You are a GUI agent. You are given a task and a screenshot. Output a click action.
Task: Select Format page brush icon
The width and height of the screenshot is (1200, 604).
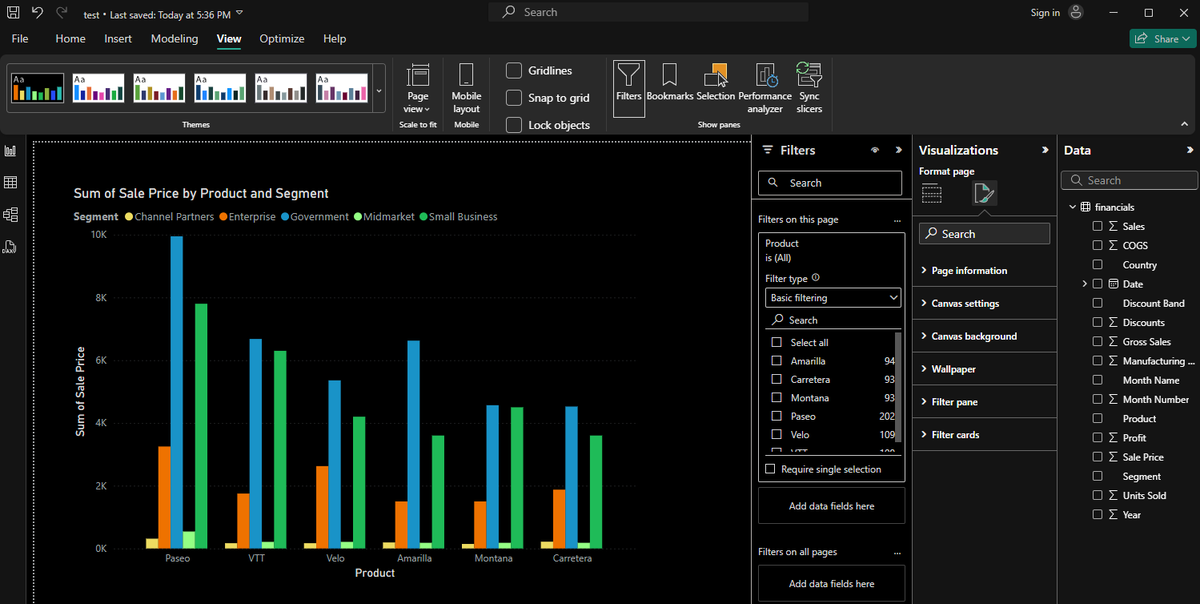point(983,193)
